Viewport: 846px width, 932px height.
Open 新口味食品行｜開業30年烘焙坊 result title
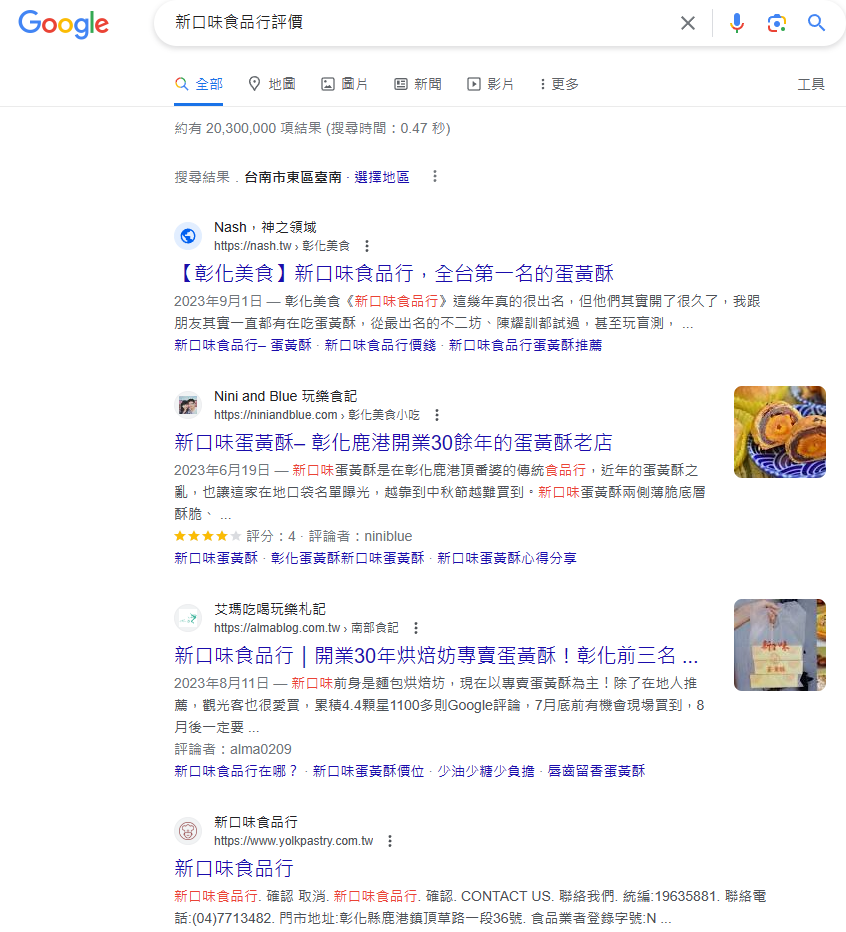tap(436, 656)
